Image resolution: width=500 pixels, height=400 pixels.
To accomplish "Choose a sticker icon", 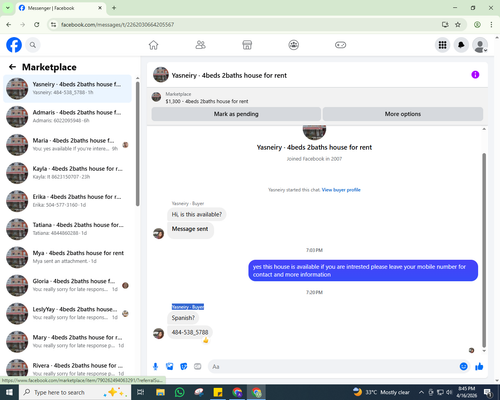I will tap(184, 366).
